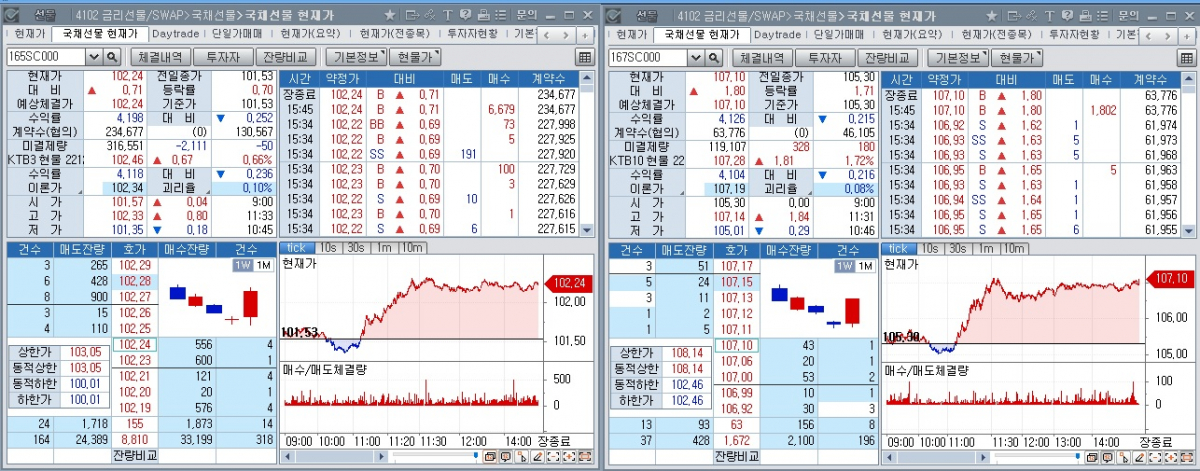Toggle 1M candle view in right window
This screenshot has width=1200, height=471.
[x=864, y=265]
